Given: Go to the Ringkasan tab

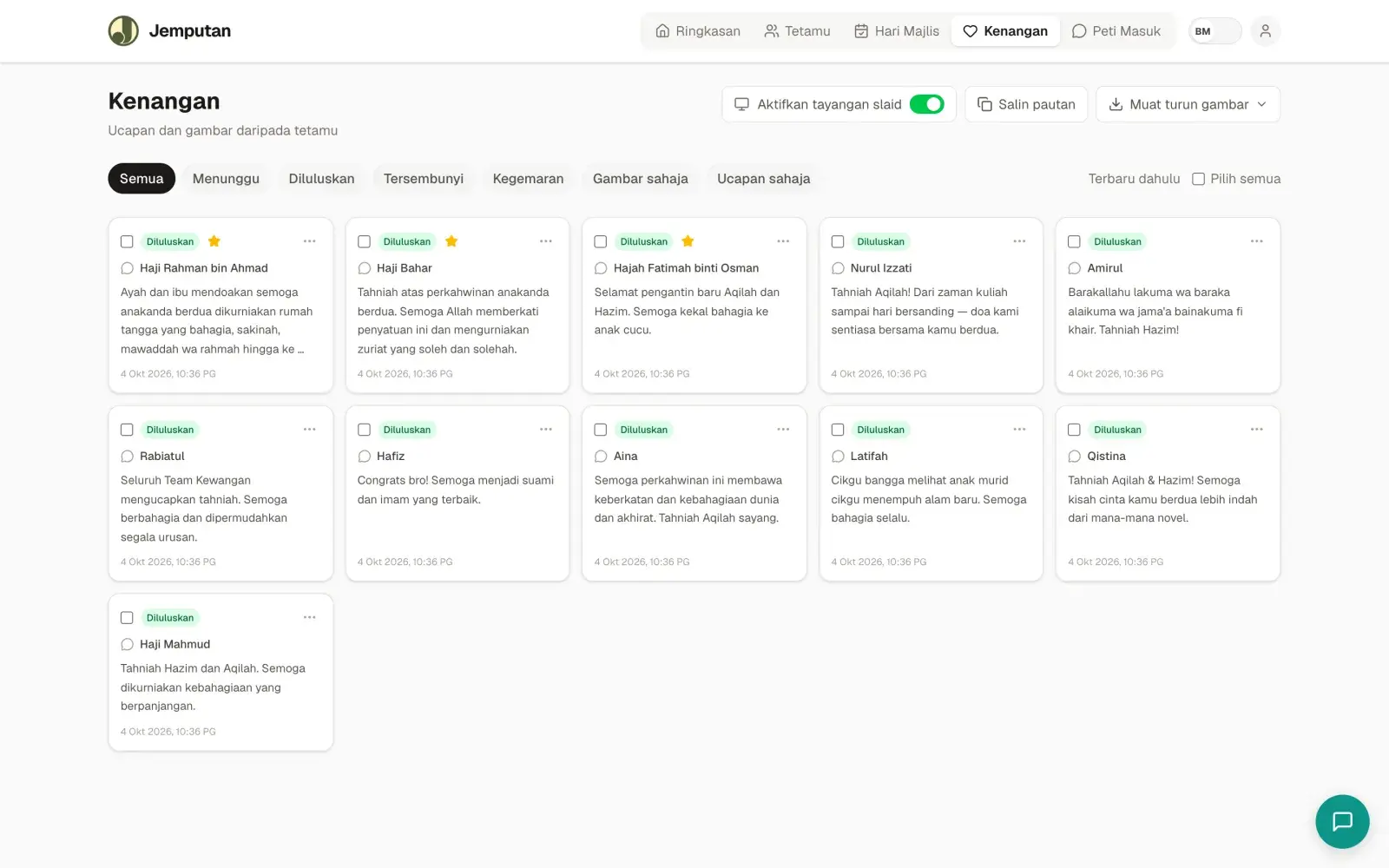Looking at the screenshot, I should [x=698, y=31].
